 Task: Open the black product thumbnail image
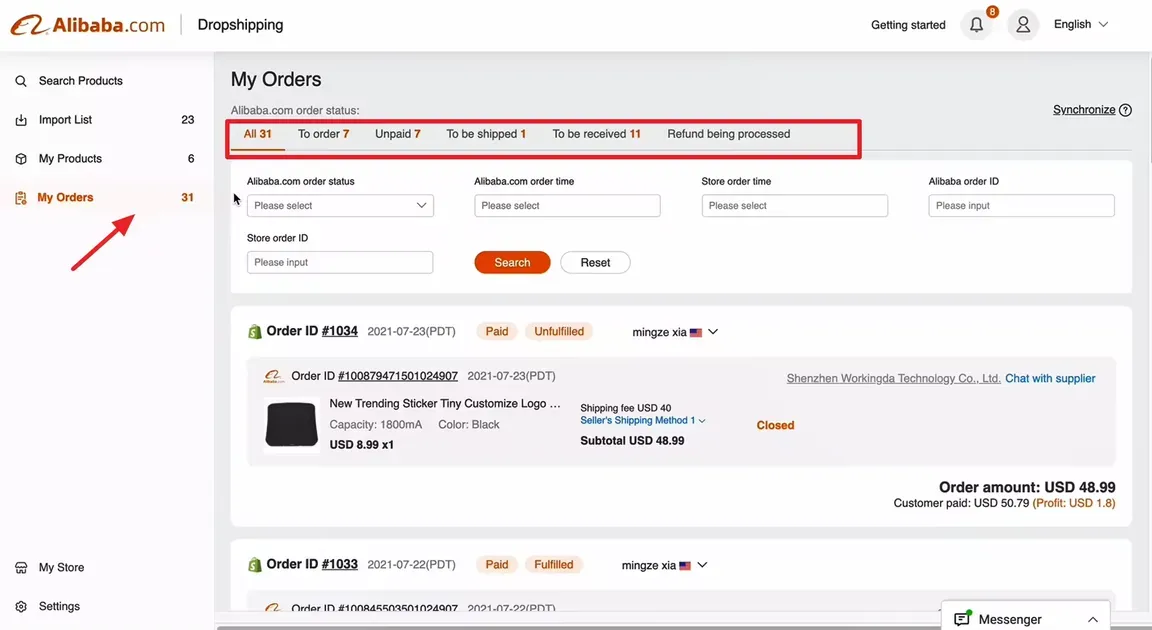(x=292, y=424)
